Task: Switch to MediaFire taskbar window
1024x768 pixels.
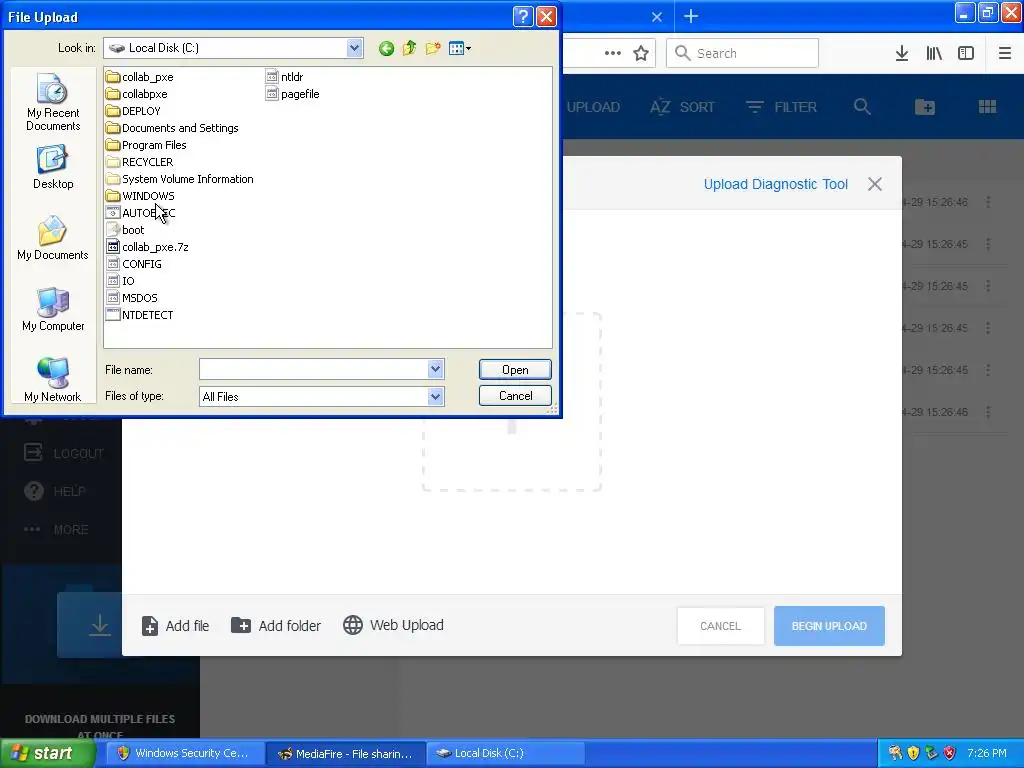Action: 346,753
